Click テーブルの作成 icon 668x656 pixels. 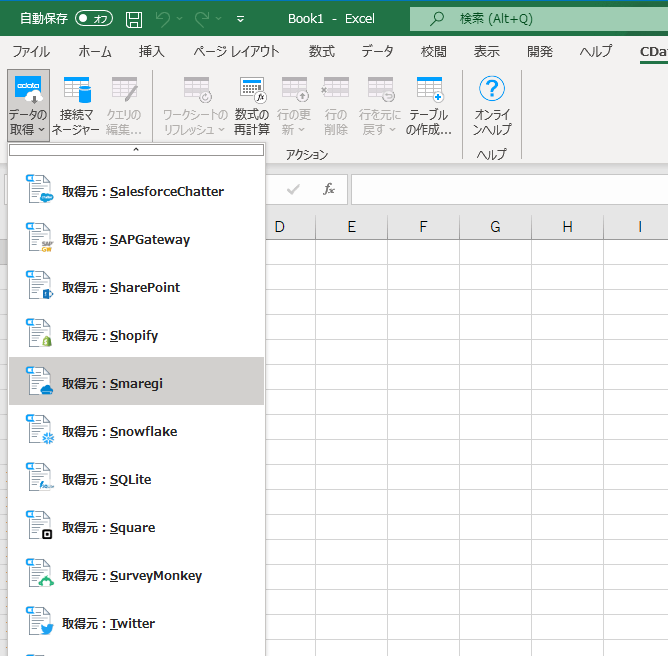pos(429,90)
